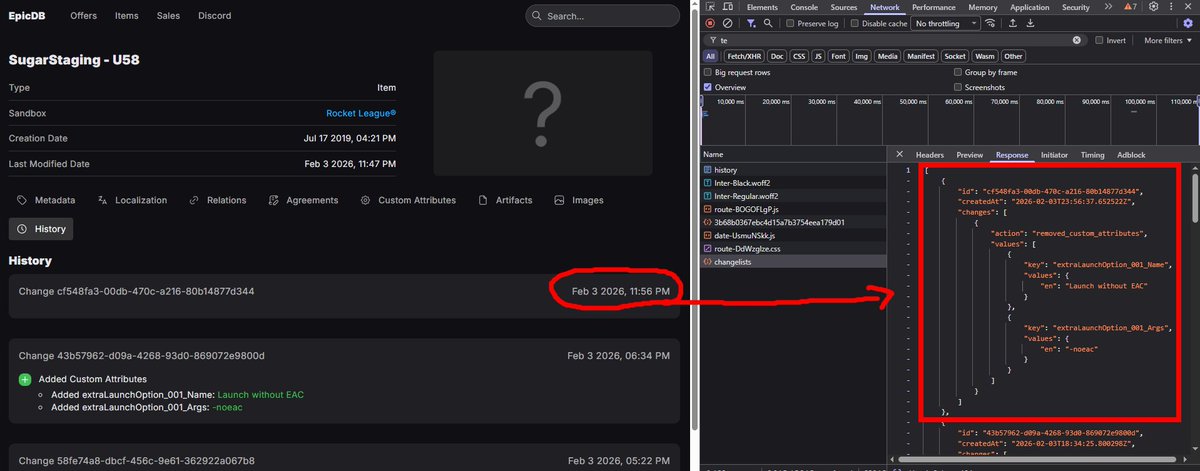
Task: Select the history request row
Action: pos(794,170)
